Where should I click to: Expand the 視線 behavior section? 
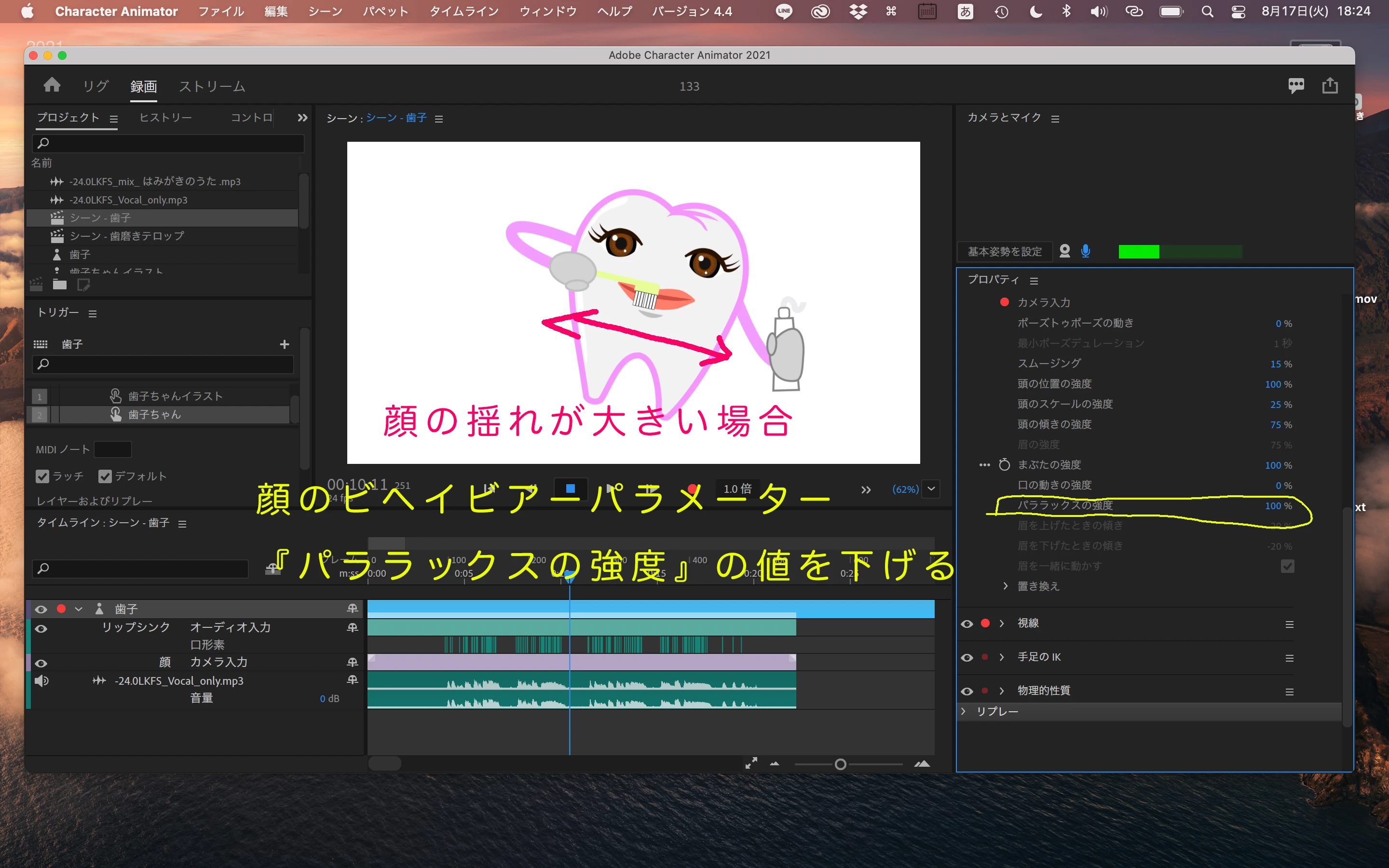point(1002,624)
